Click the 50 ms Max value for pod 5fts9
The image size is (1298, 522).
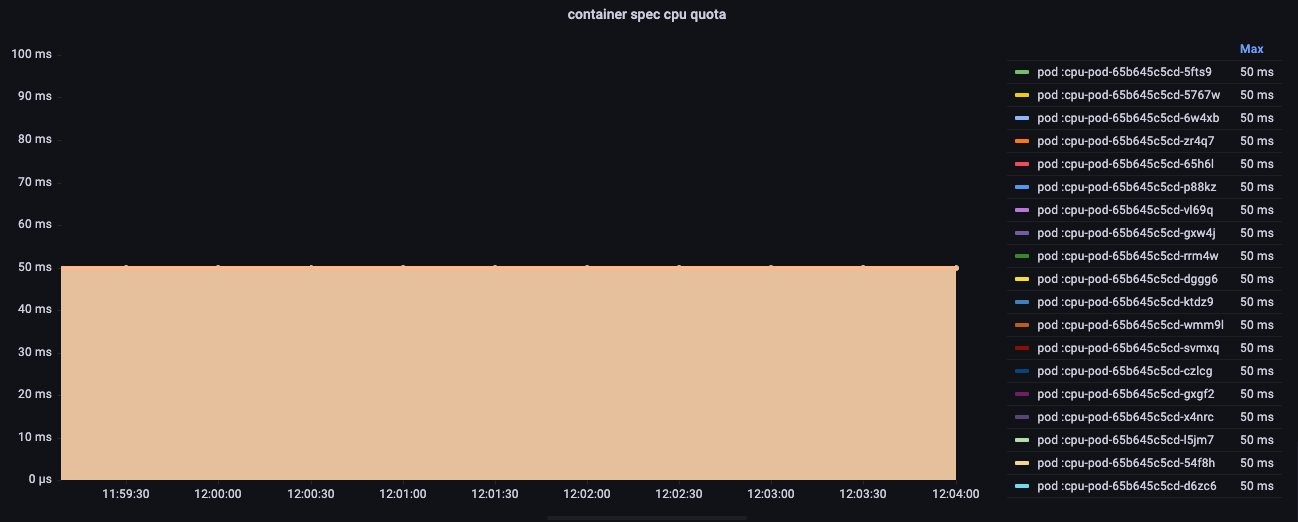point(1257,72)
